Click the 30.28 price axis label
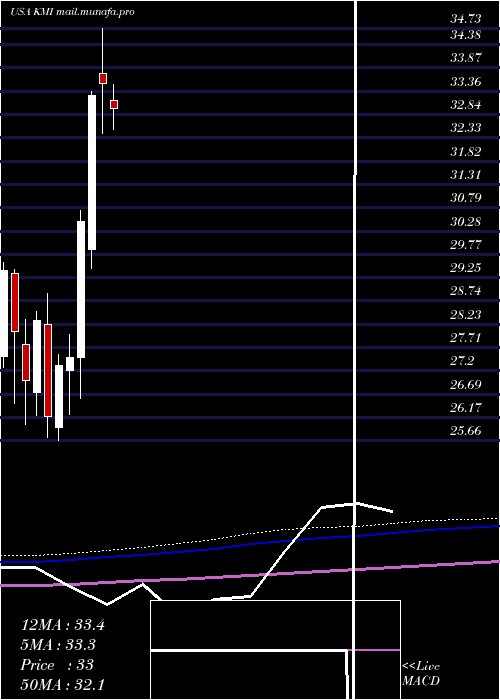500x700 pixels. coord(466,221)
